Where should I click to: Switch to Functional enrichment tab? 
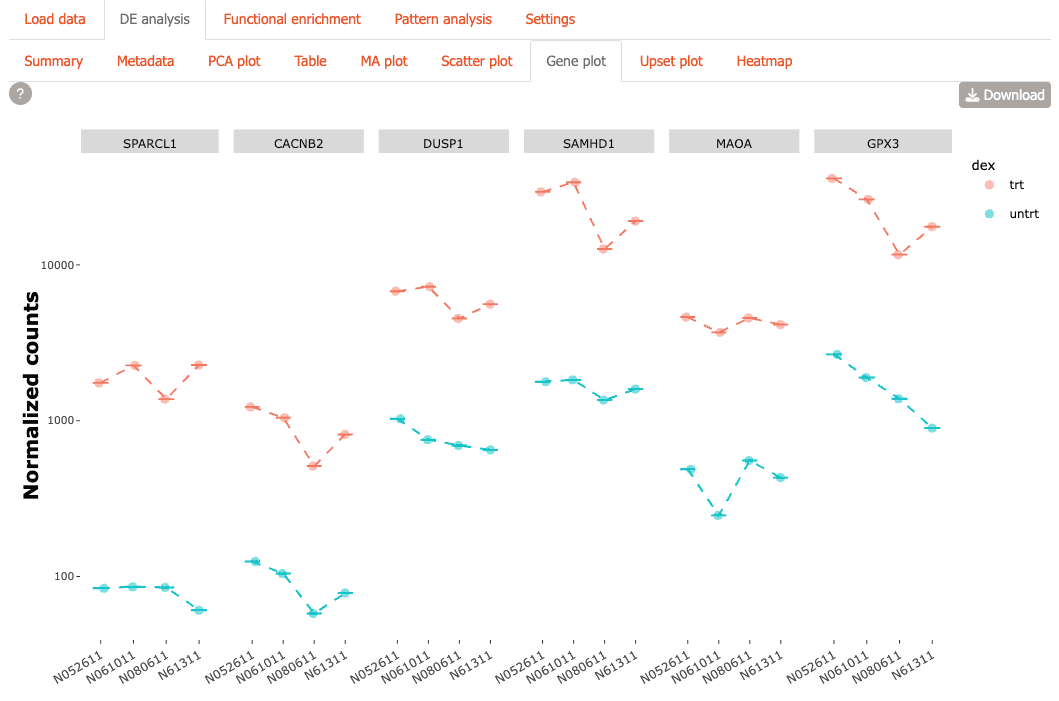292,19
